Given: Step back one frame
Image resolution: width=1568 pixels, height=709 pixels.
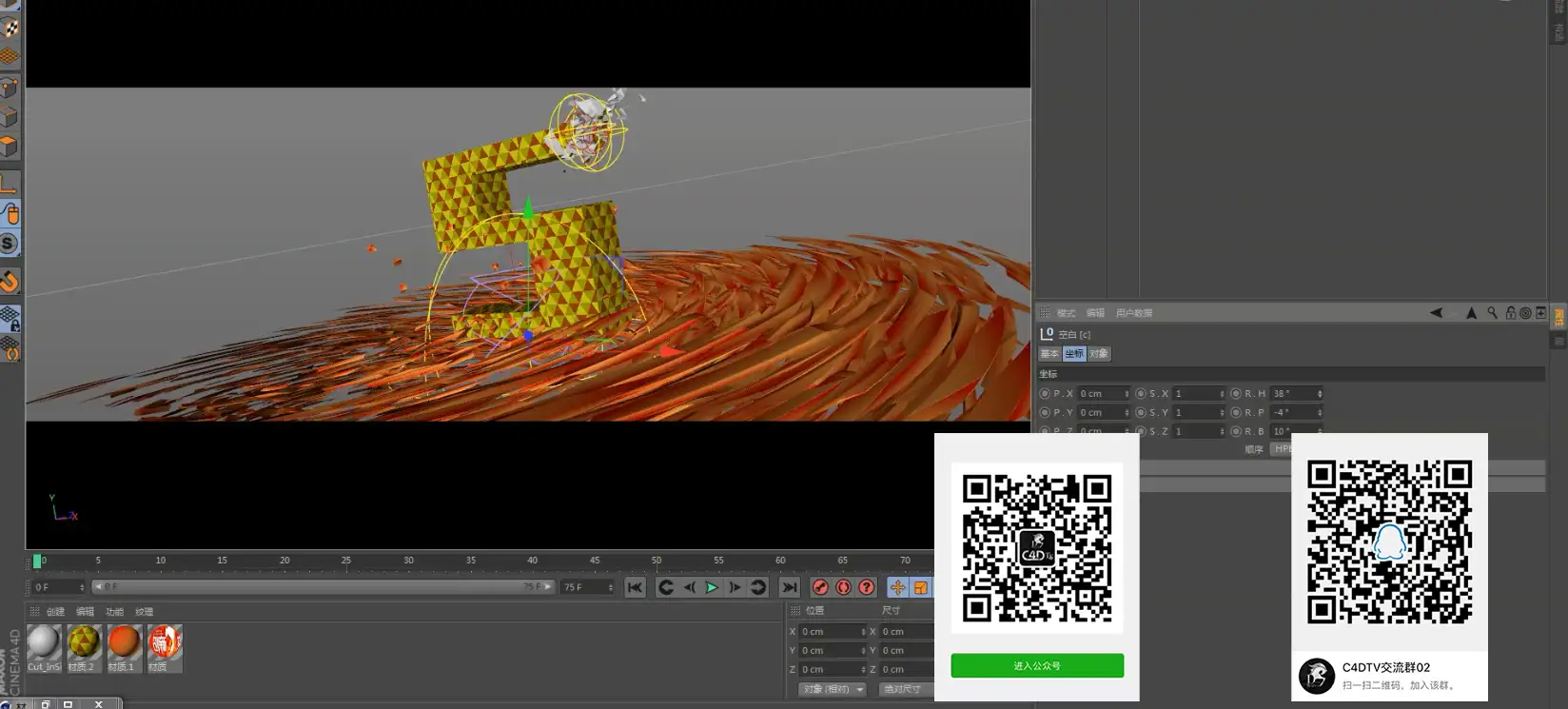Looking at the screenshot, I should 689,587.
